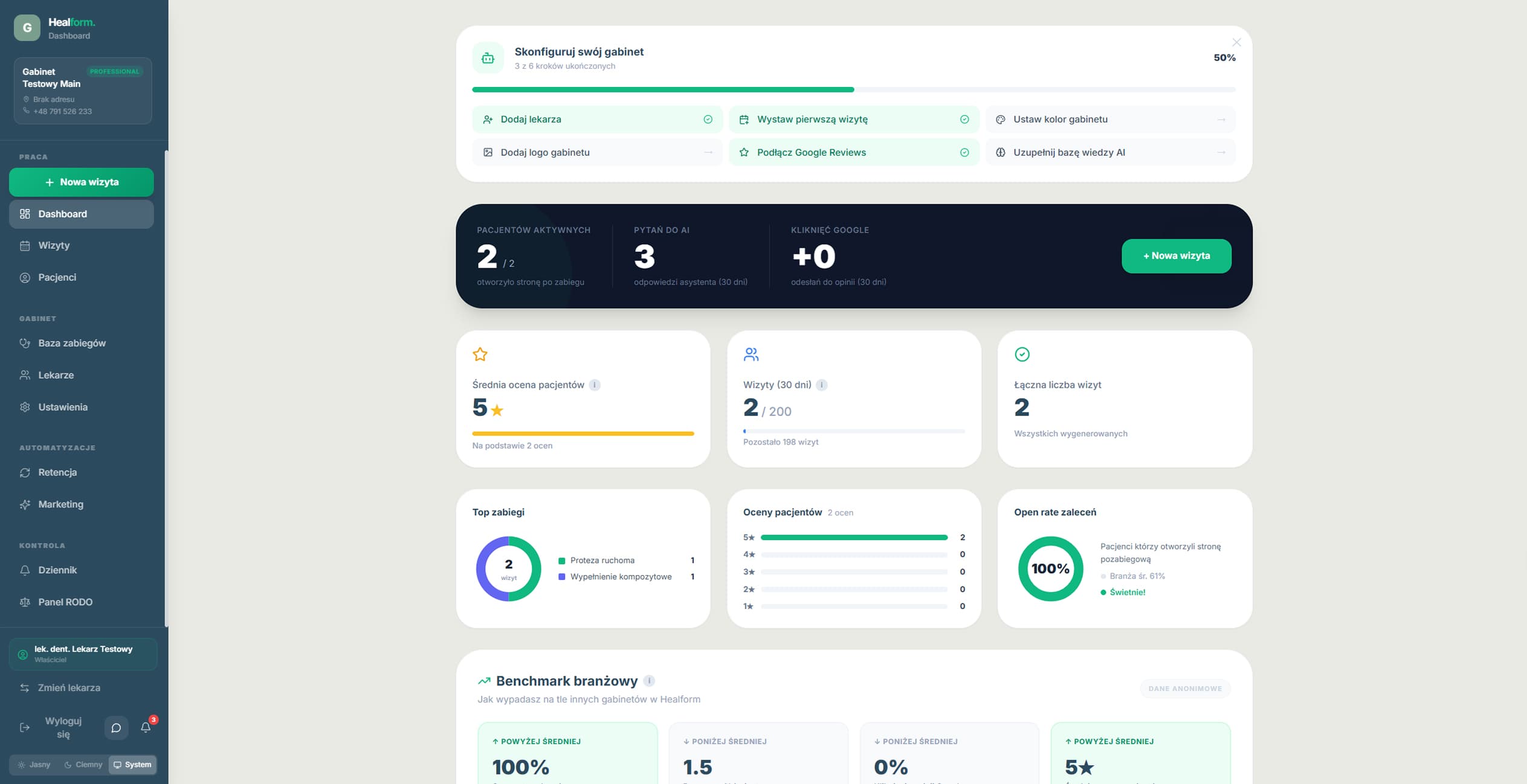Click the green donut chart in Open rate zaleceń

(x=1051, y=568)
